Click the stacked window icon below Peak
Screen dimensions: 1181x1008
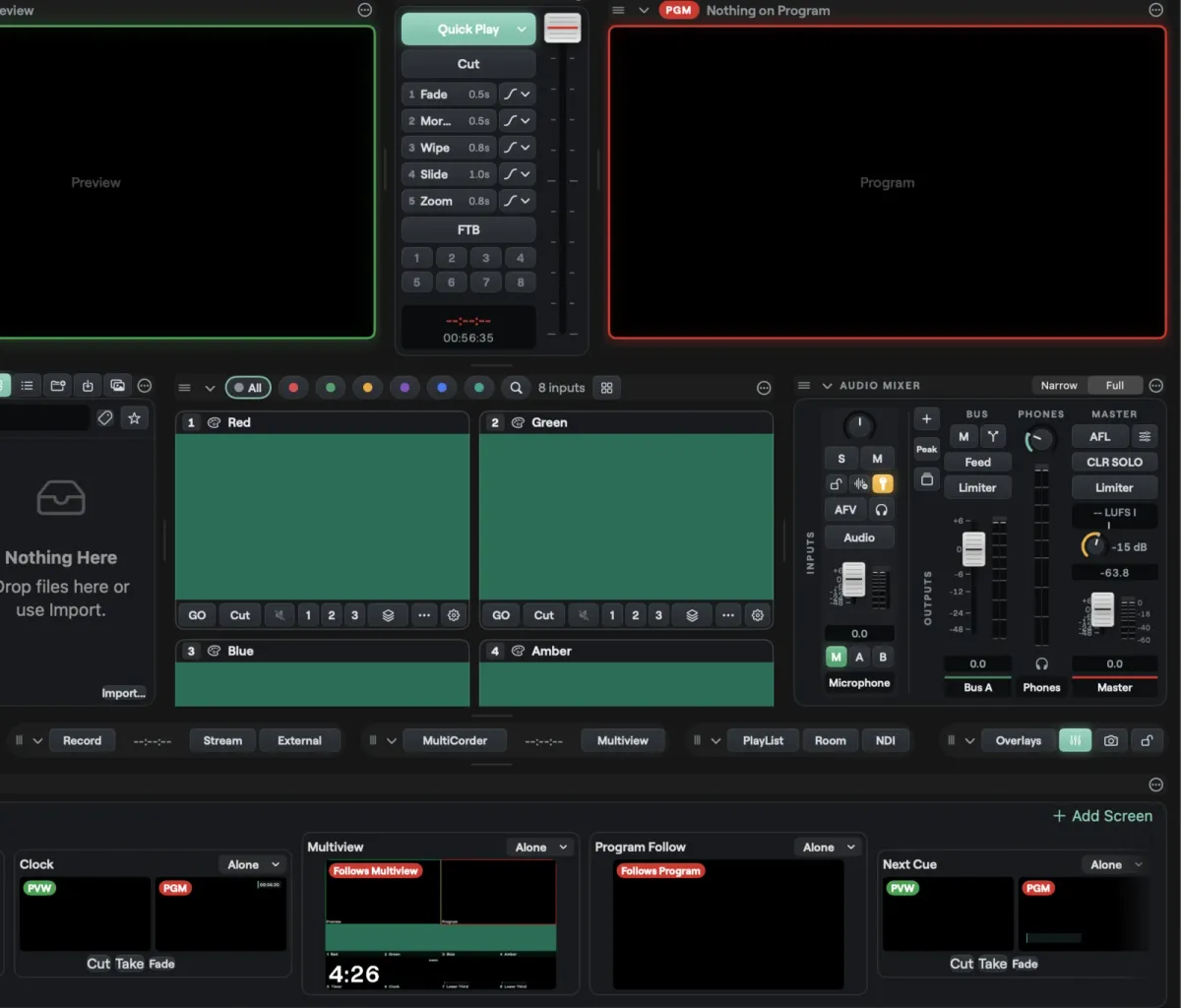pos(926,479)
